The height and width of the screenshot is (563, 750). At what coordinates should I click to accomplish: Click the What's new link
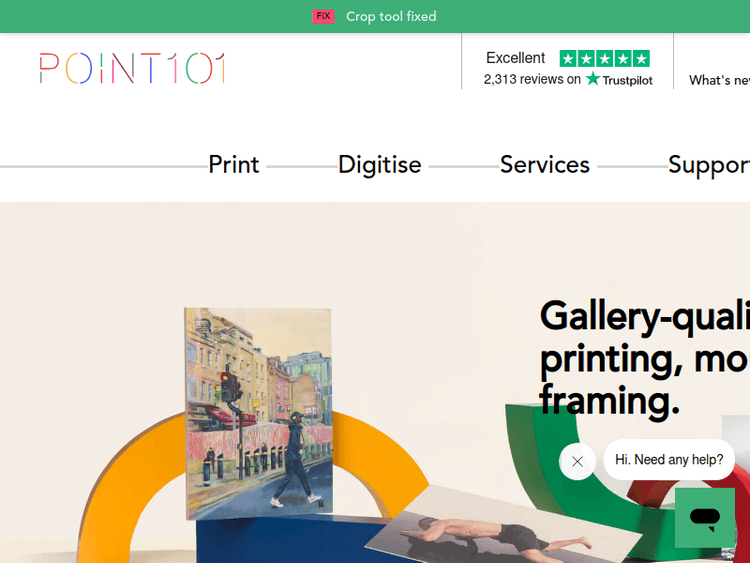click(719, 80)
